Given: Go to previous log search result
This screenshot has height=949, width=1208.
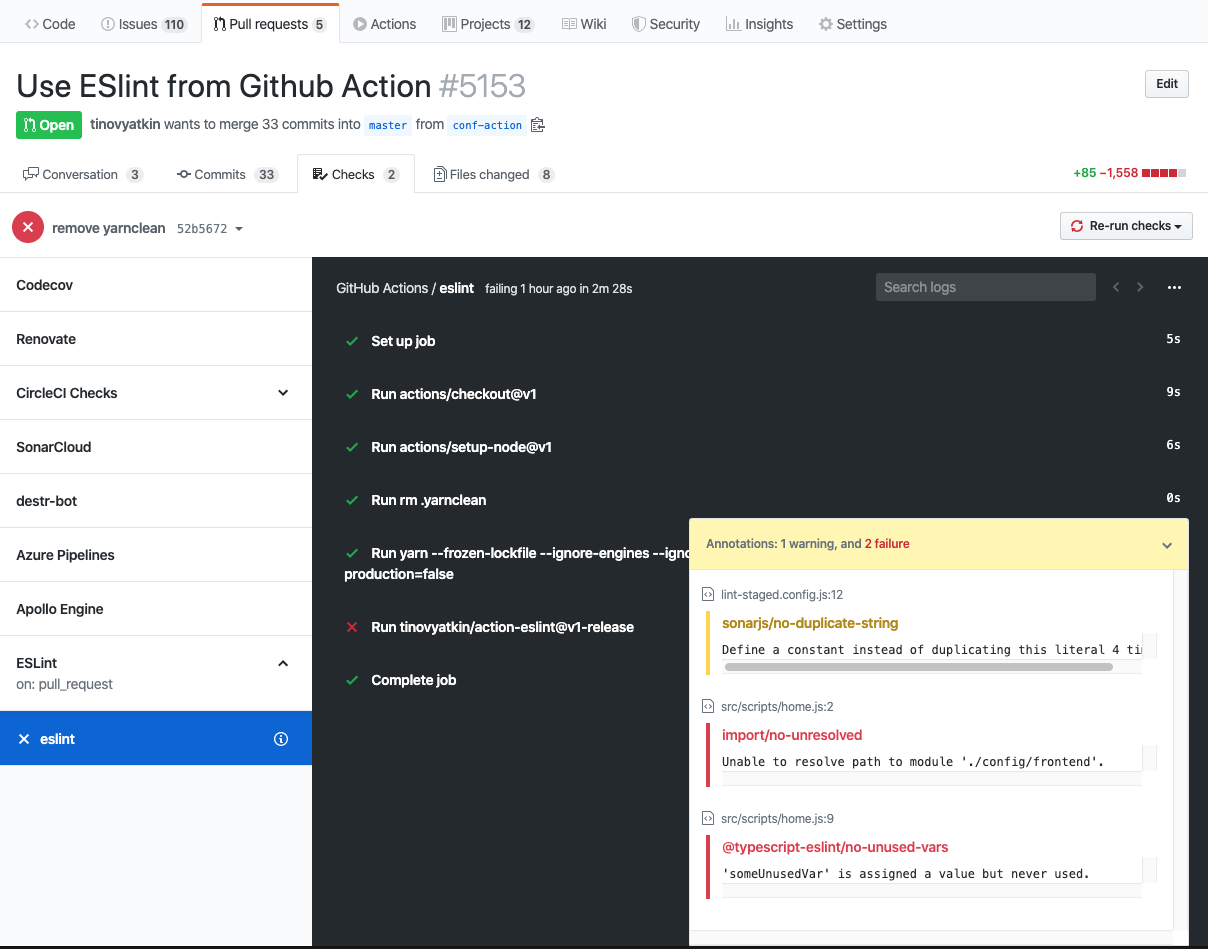Looking at the screenshot, I should [x=1116, y=287].
